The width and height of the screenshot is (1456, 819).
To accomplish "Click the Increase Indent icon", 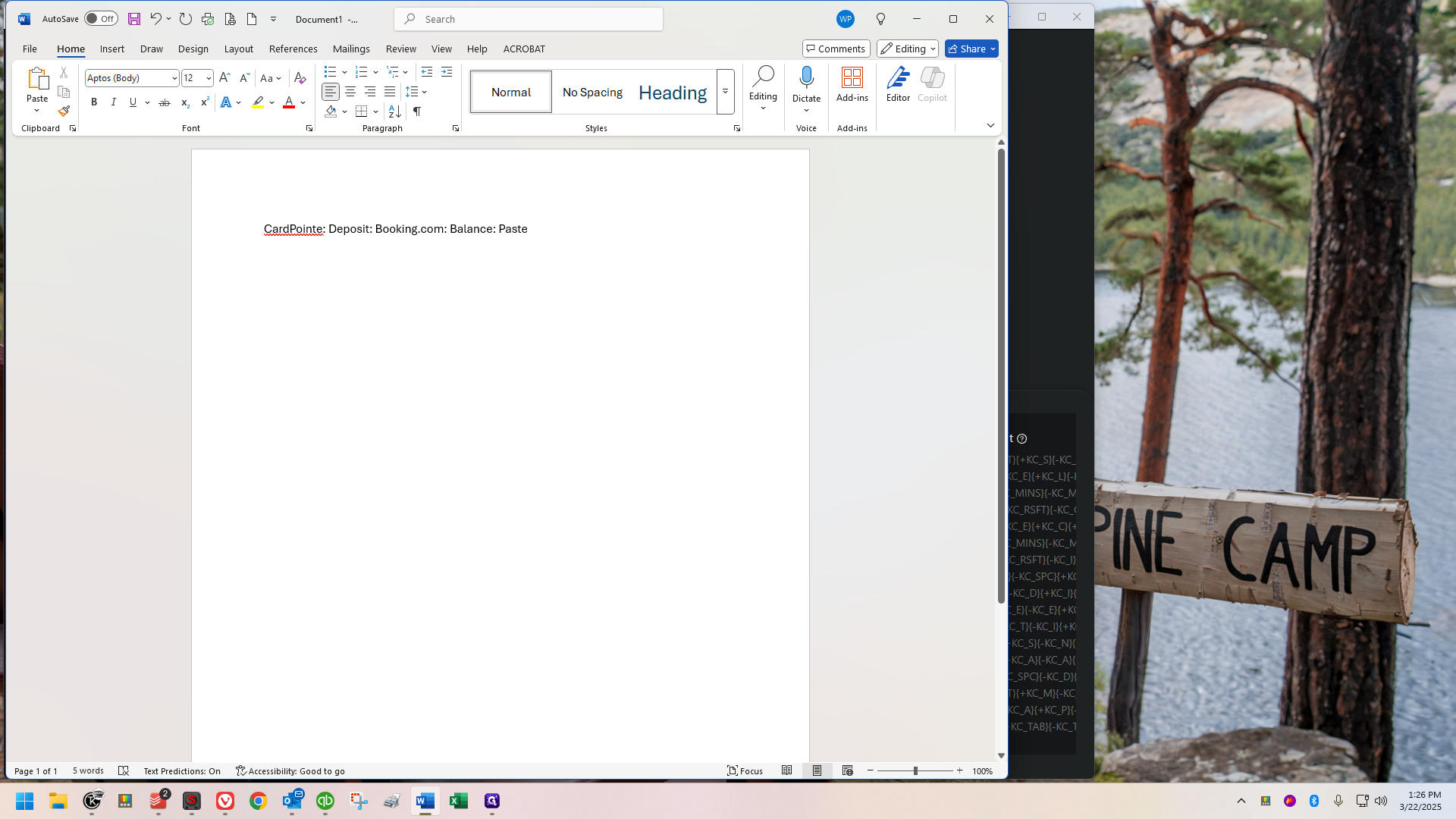I will click(x=447, y=72).
